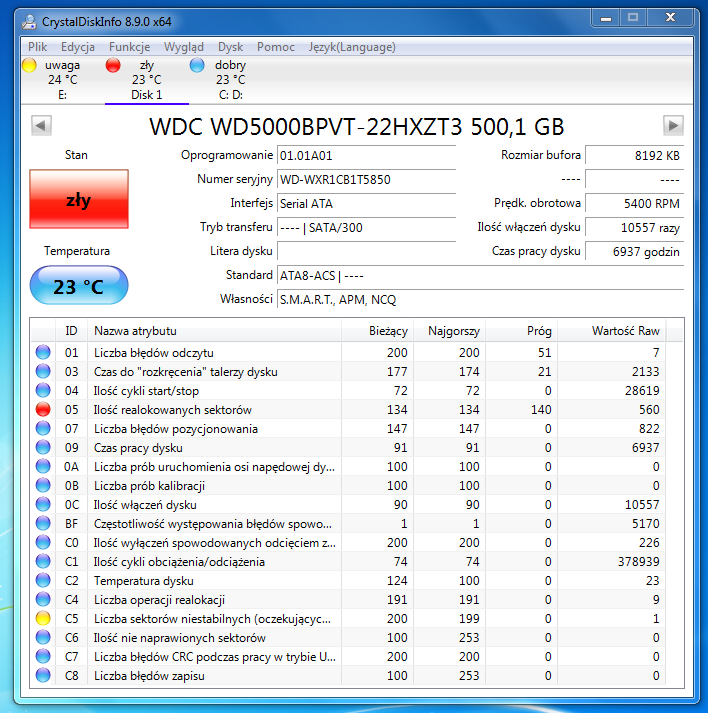Click the Prędk. obrotowa value 5400 RPM

pos(634,204)
